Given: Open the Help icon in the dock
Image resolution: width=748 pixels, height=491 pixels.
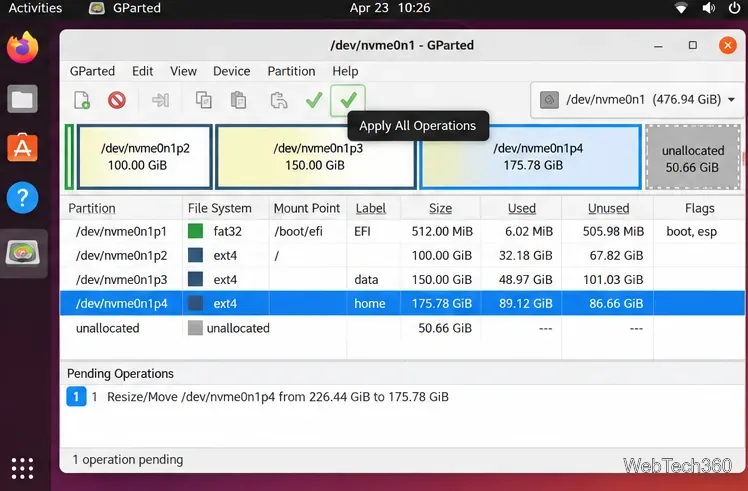Looking at the screenshot, I should click(x=22, y=198).
